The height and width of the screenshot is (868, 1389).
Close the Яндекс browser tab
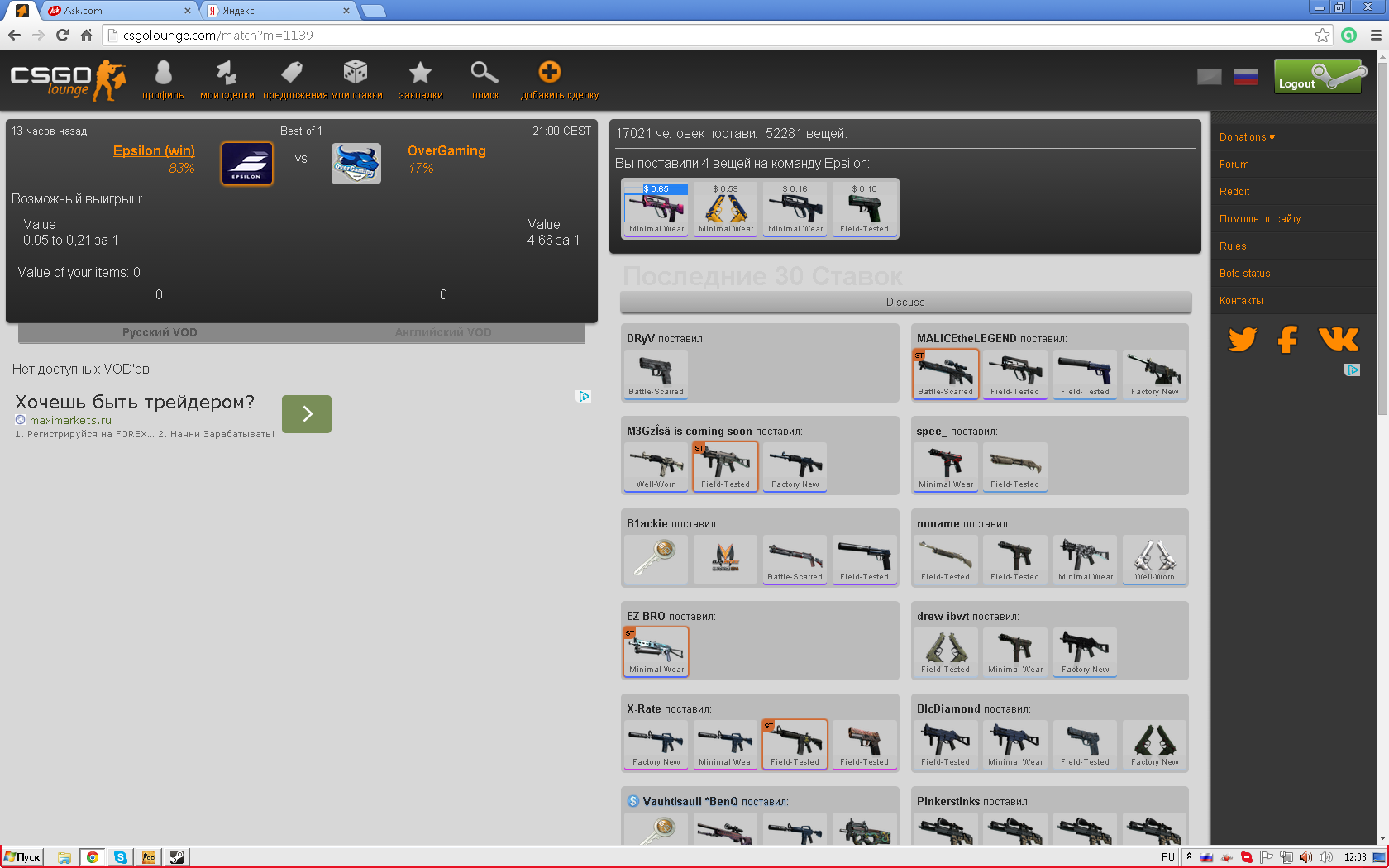click(346, 11)
